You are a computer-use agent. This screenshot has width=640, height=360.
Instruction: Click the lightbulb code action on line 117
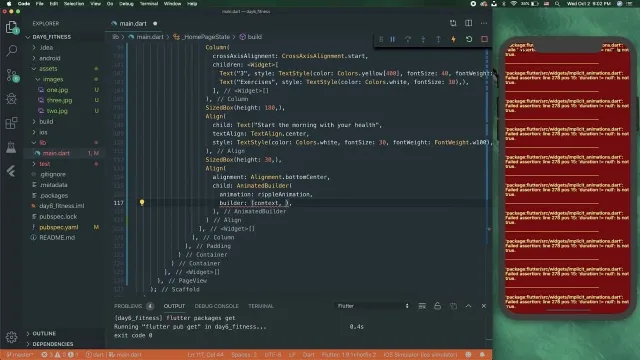pos(142,202)
